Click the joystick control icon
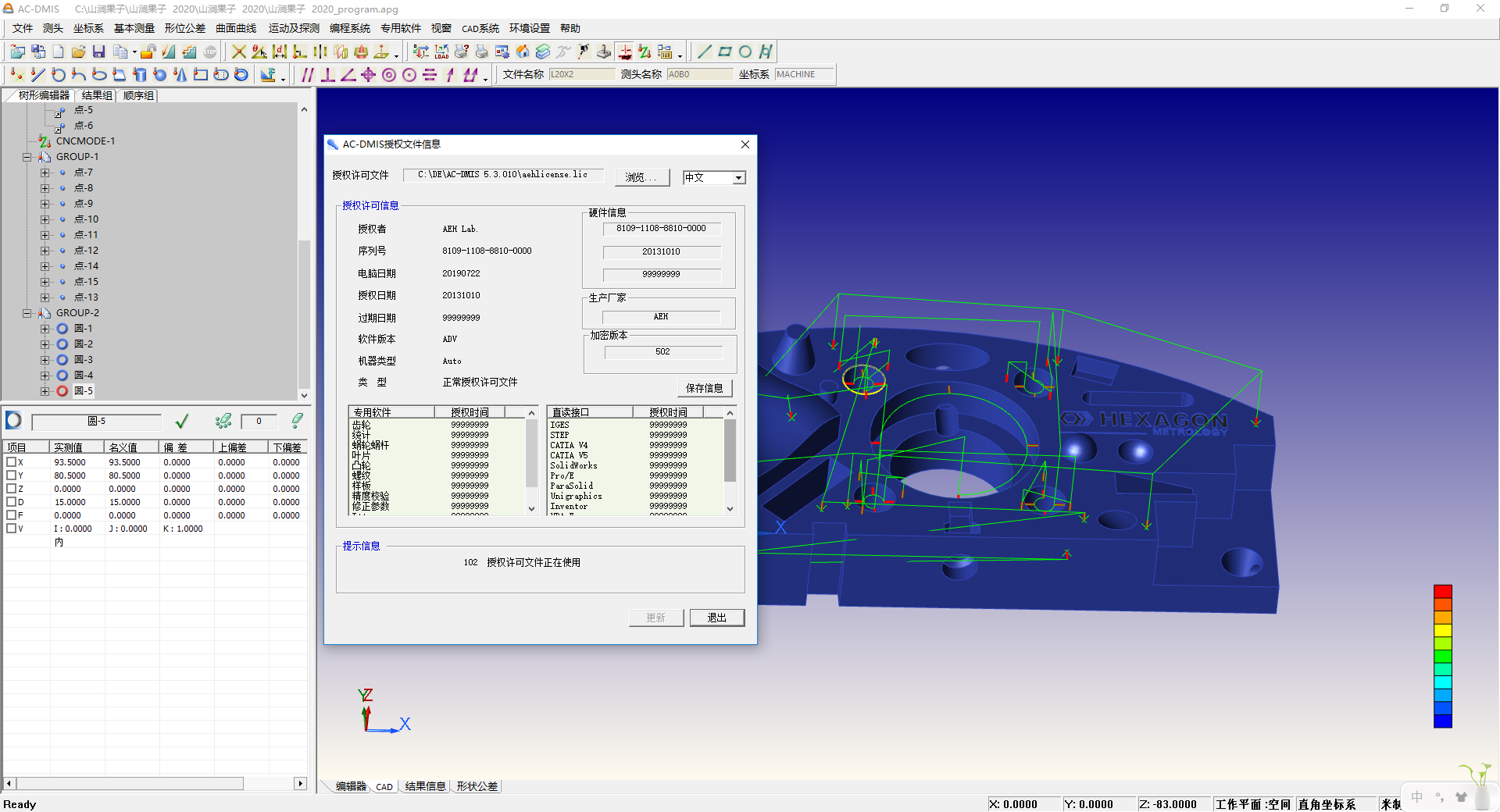 tap(604, 52)
